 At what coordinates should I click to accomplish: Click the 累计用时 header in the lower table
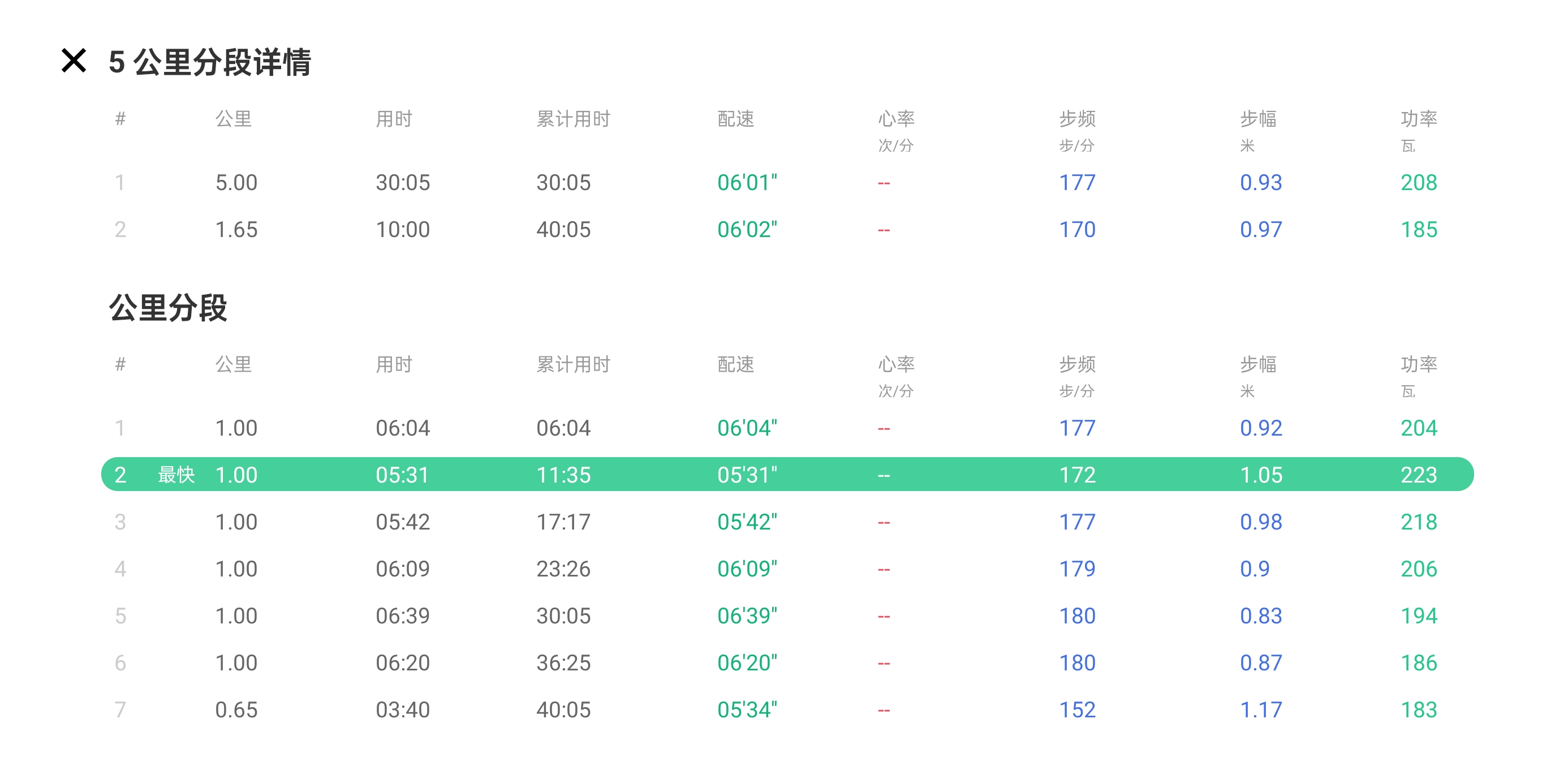point(573,364)
